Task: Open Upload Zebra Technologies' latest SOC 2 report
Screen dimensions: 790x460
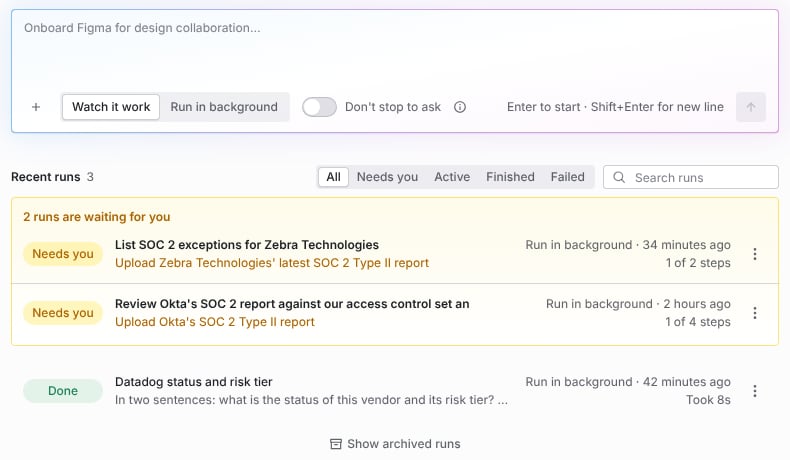Action: (272, 263)
